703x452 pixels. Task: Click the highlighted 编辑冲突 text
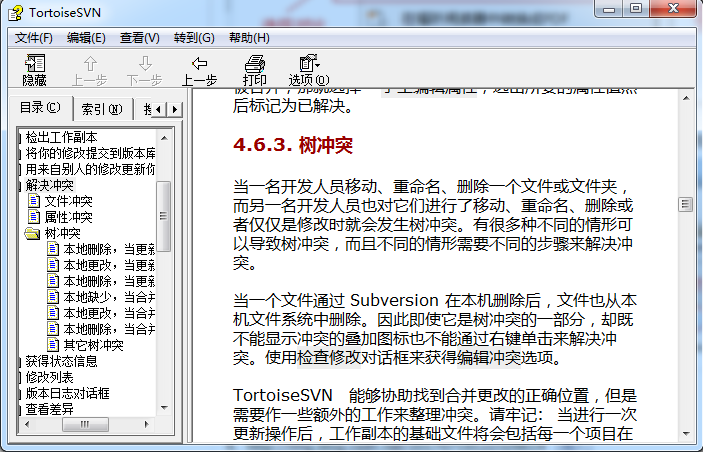(x=489, y=358)
